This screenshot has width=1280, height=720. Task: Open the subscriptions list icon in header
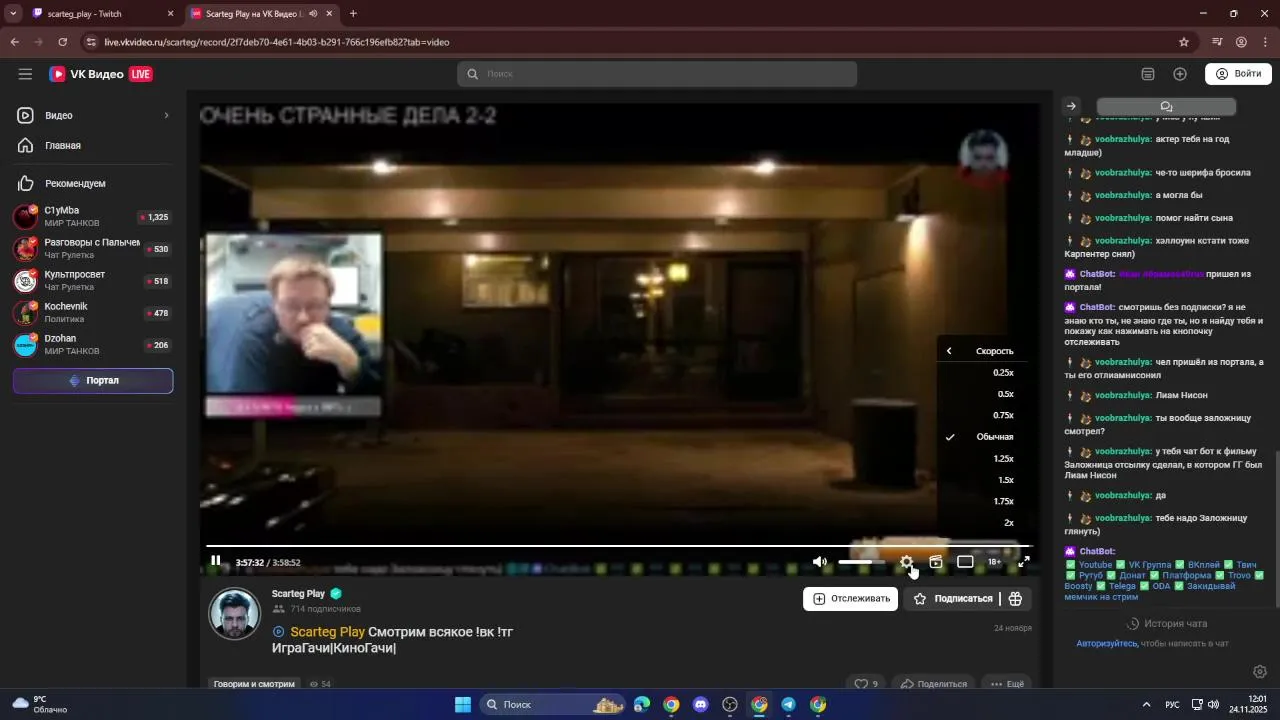click(x=1148, y=74)
